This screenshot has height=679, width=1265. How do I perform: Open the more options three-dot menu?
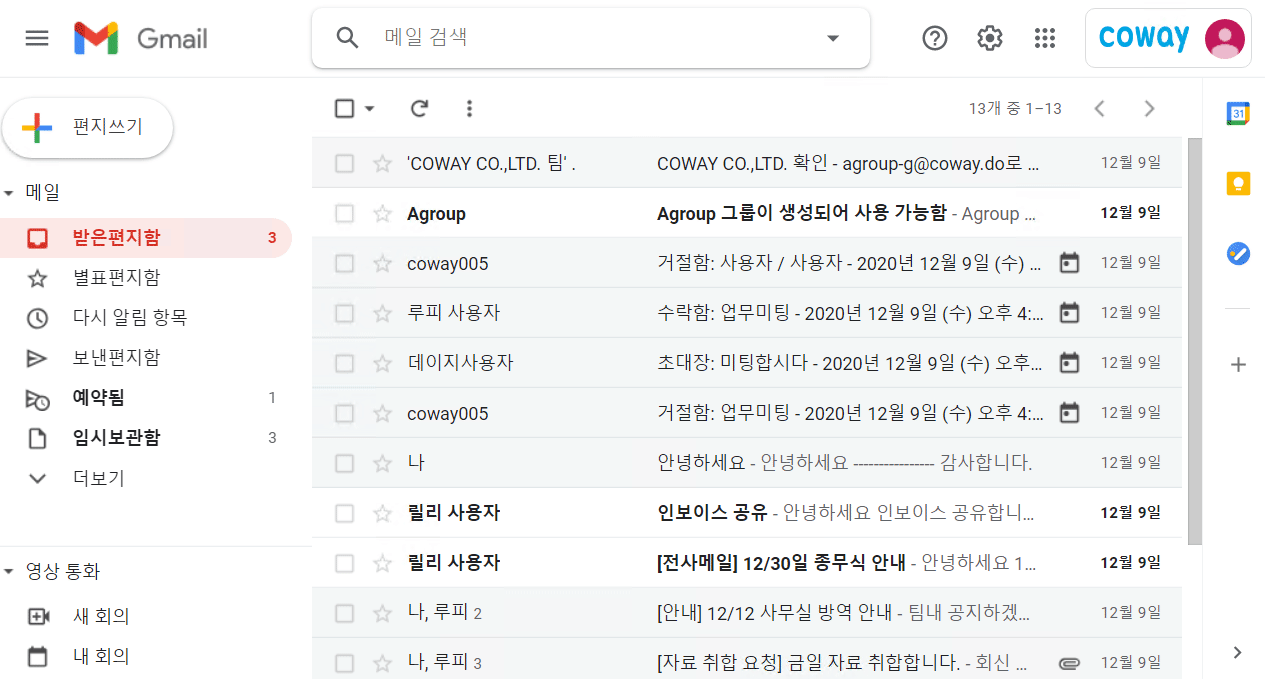(469, 108)
